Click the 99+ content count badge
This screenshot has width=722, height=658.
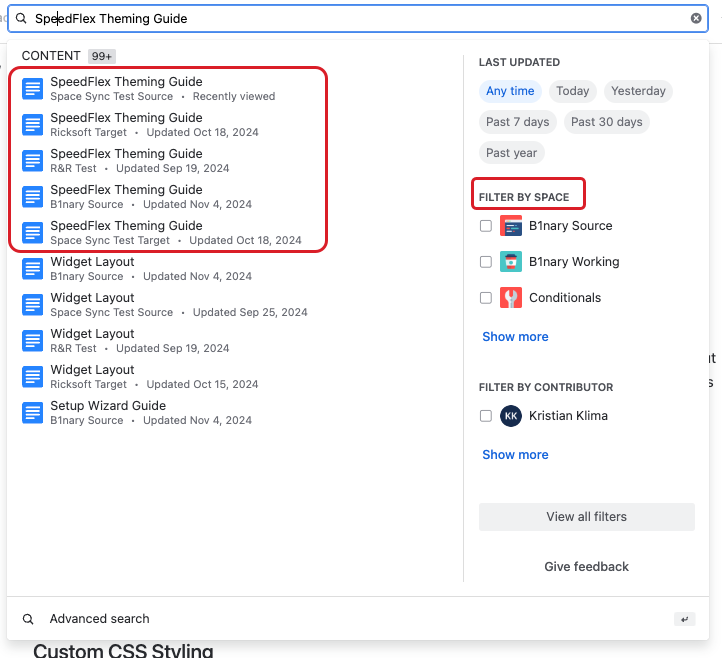coord(102,56)
